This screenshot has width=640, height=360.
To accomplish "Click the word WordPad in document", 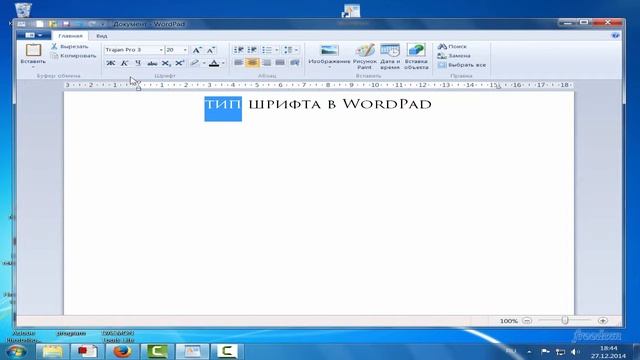I will pos(387,104).
